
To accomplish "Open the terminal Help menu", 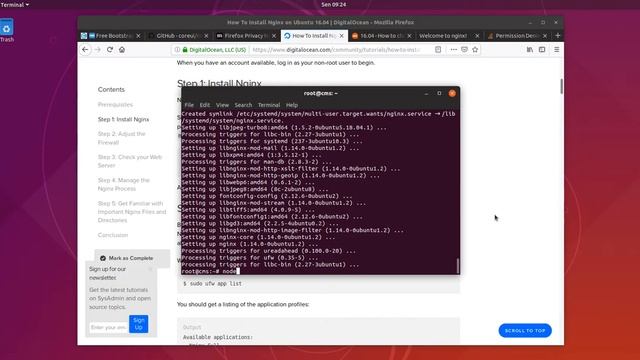I will [291, 105].
